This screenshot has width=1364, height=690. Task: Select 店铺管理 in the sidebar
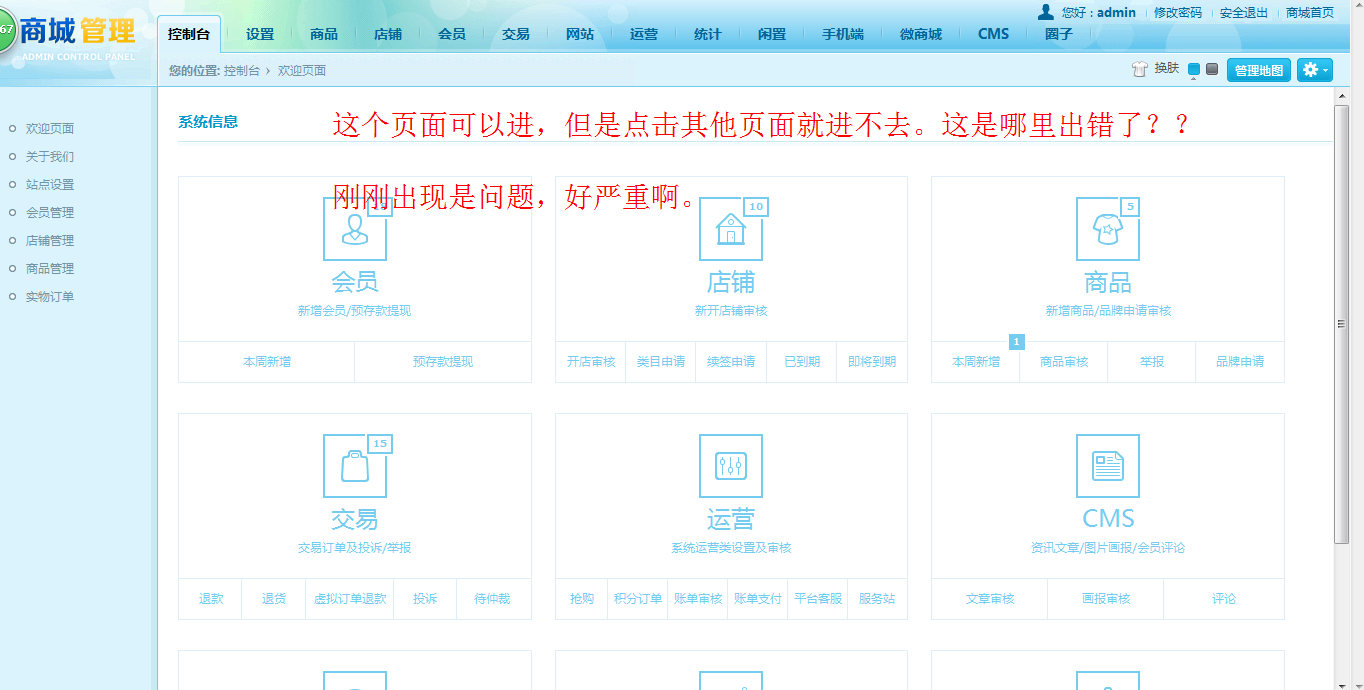(50, 241)
